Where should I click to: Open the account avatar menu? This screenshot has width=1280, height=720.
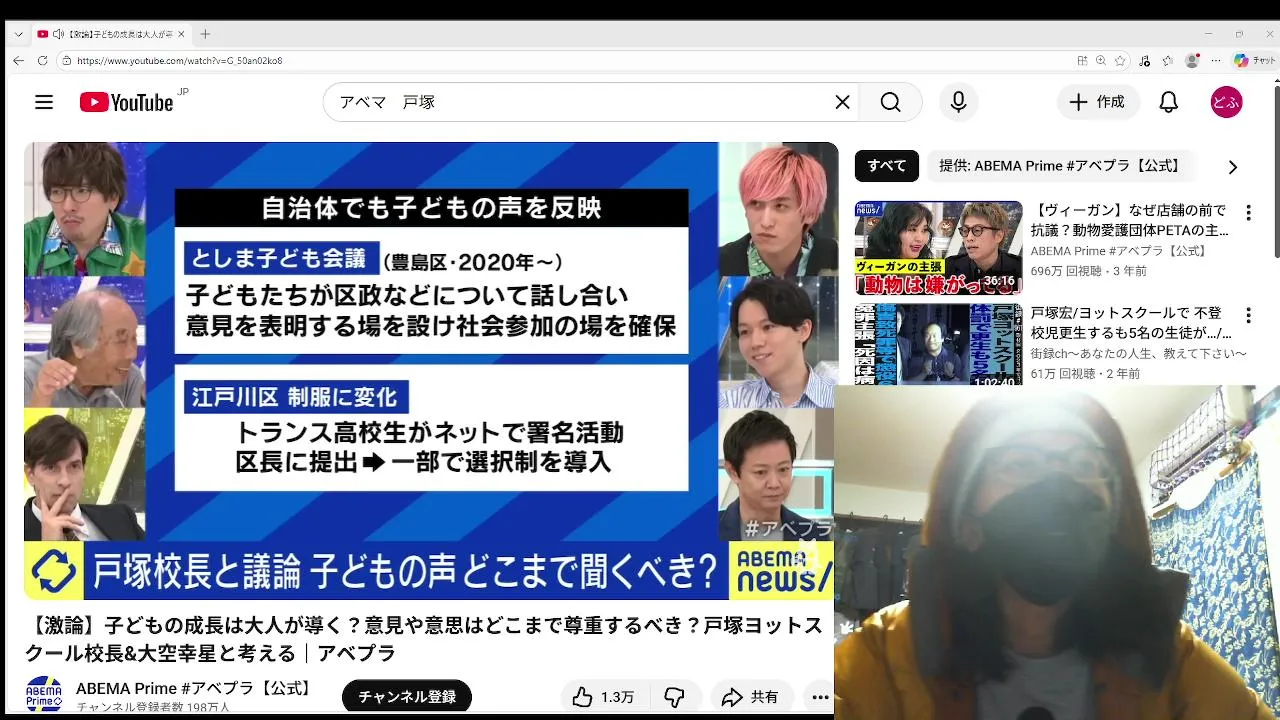click(1226, 102)
